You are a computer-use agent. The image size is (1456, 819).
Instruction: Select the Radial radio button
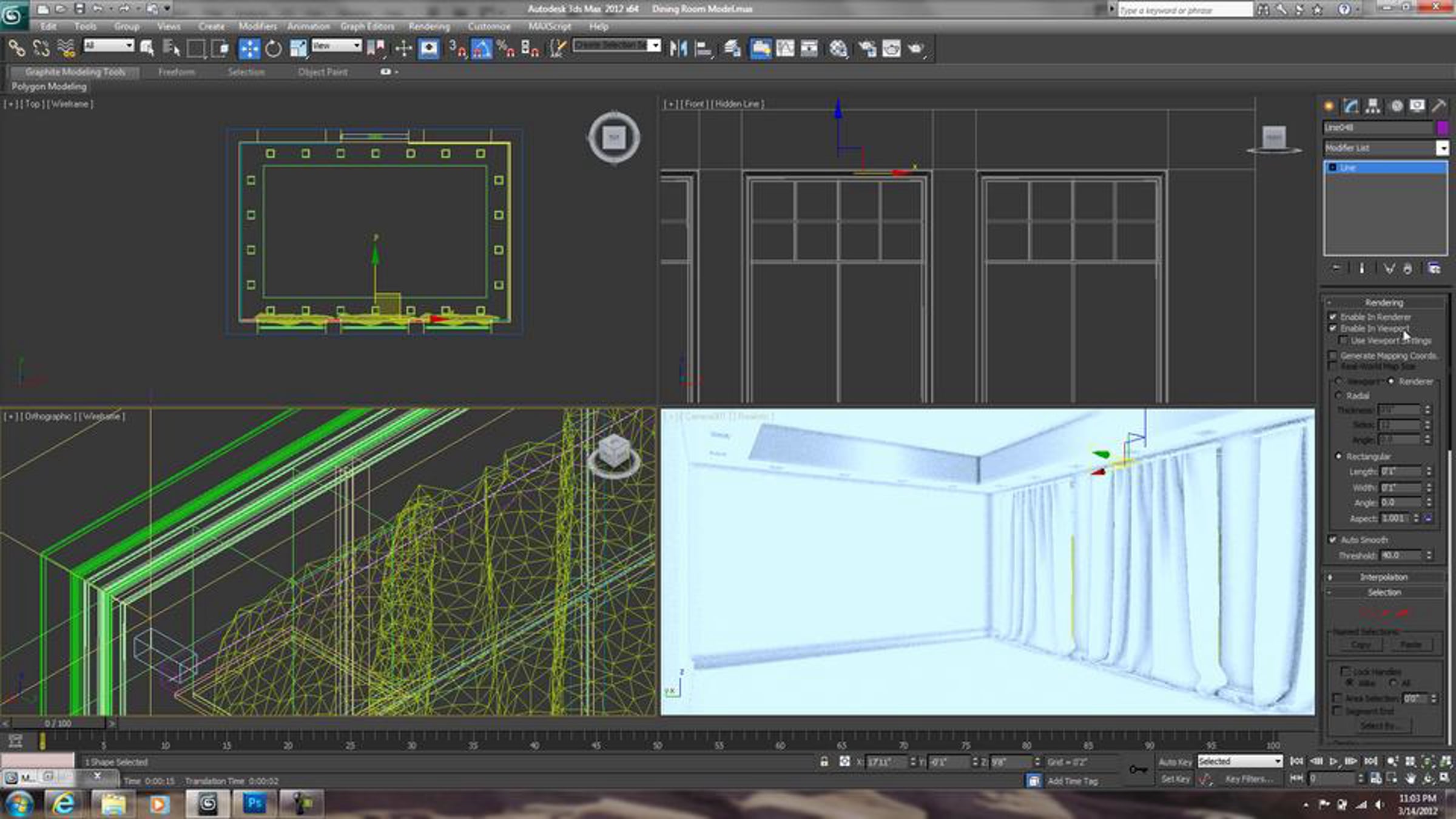click(x=1339, y=396)
